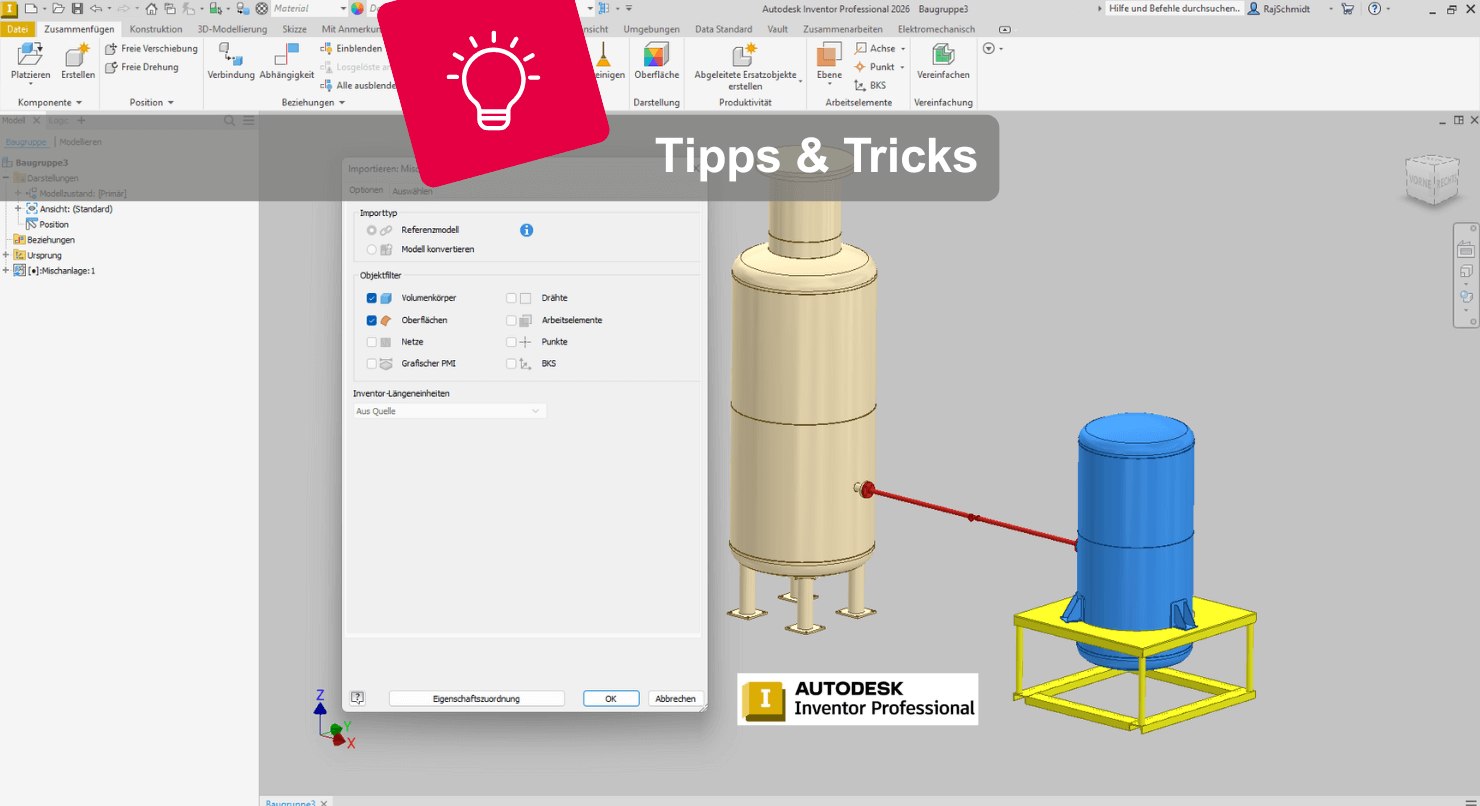1480x806 pixels.
Task: Select the Freie Drehung tool
Action: tap(142, 67)
